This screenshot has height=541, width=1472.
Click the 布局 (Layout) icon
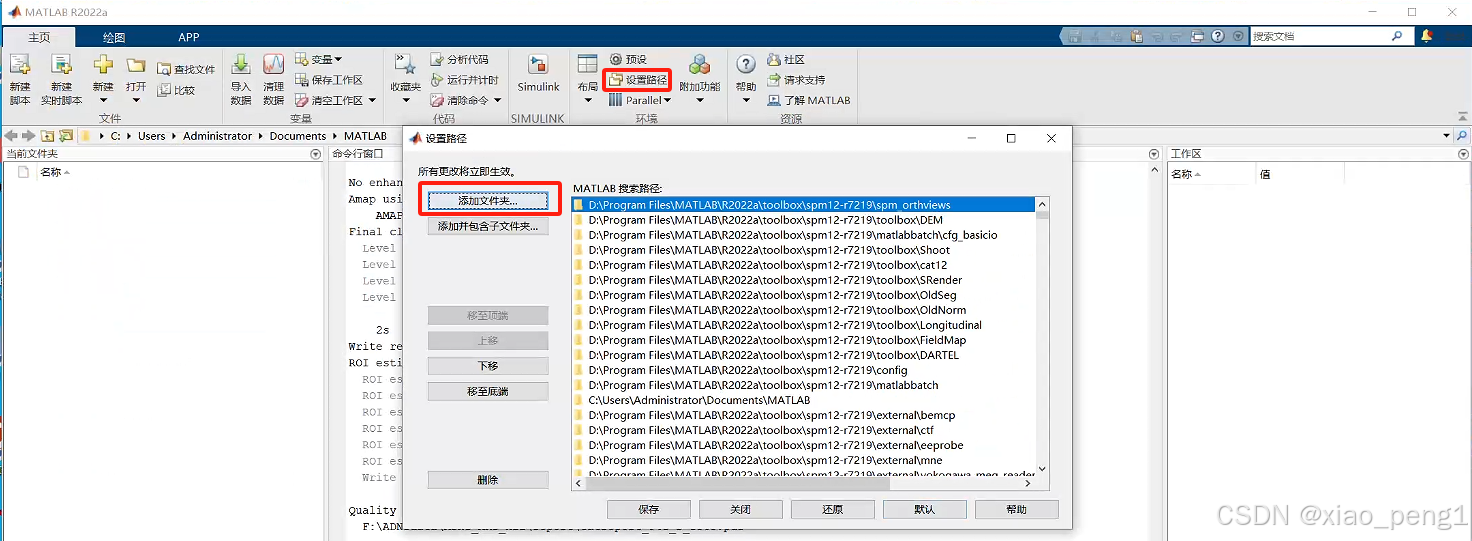click(x=587, y=65)
